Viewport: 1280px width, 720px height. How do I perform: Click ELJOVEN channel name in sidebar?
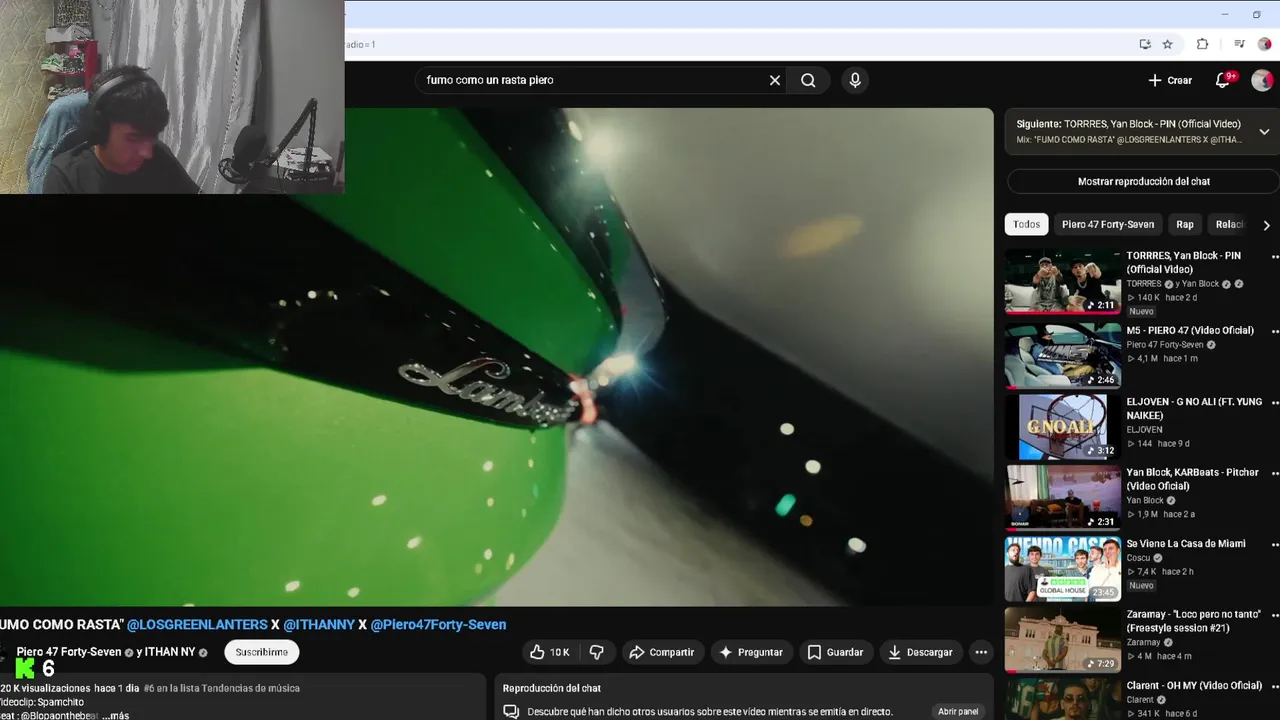click(1145, 430)
